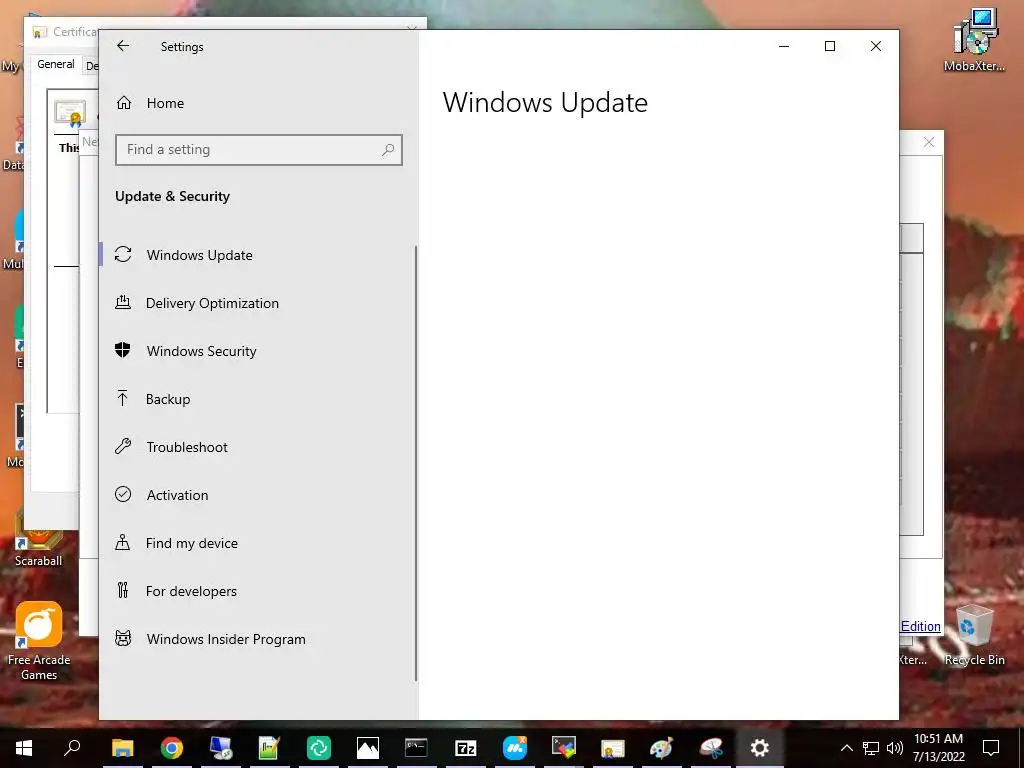1024x768 pixels.
Task: Click the sidebar vertical scrollbar in Settings
Action: tap(416, 464)
